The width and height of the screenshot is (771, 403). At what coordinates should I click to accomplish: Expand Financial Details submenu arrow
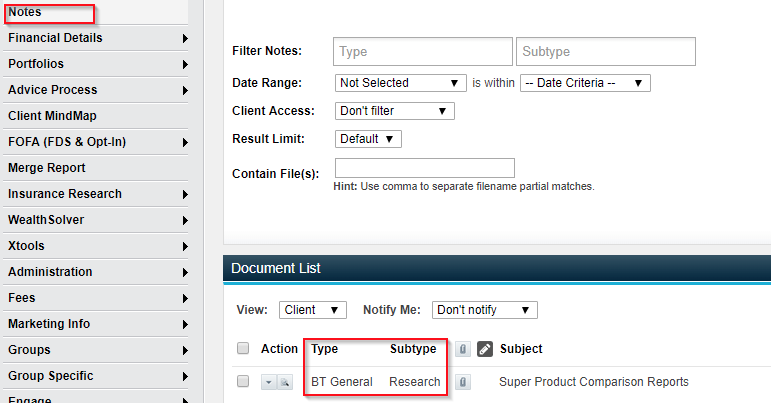[185, 38]
